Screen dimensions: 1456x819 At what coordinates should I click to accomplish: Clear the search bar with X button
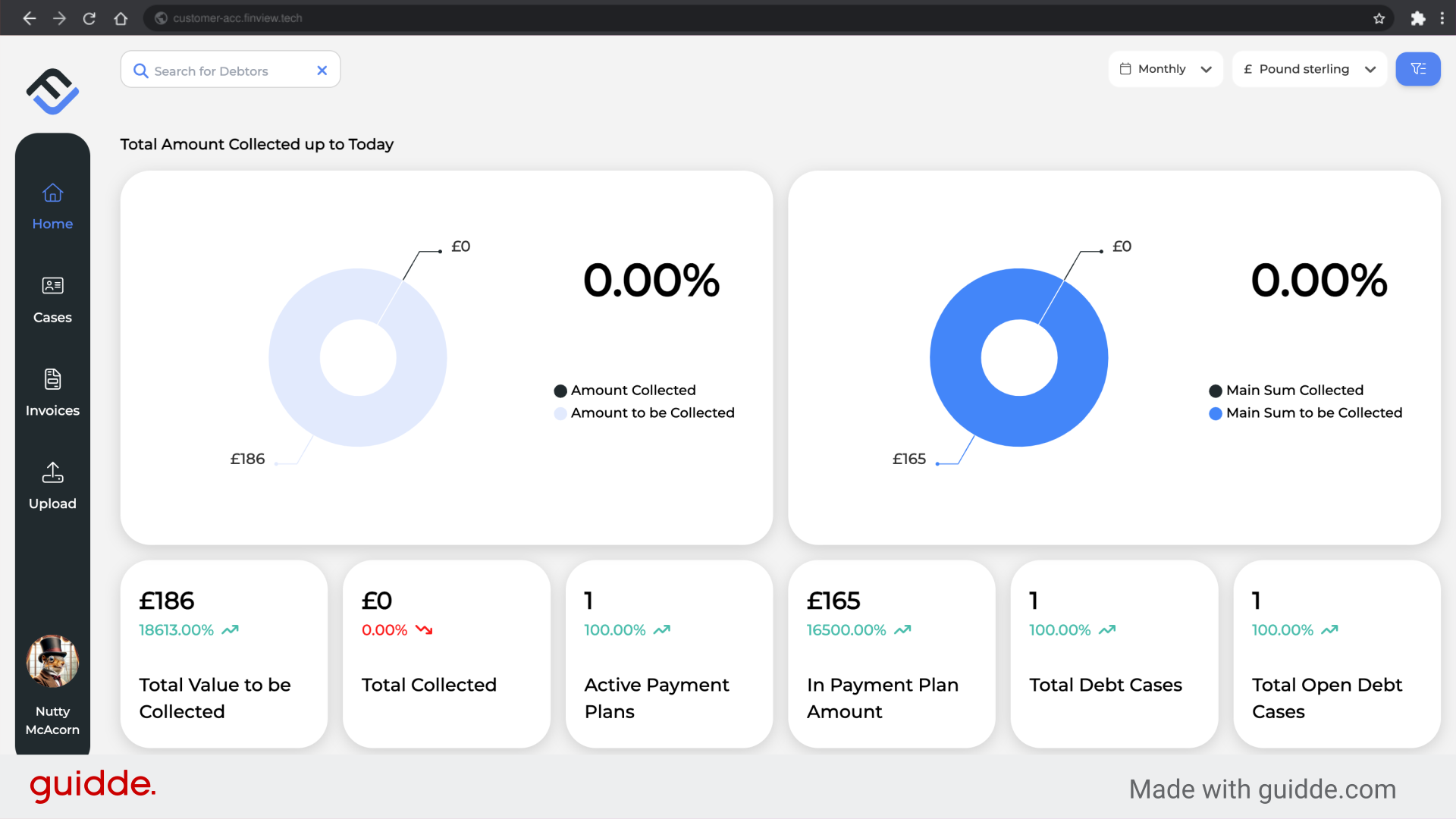tap(323, 69)
